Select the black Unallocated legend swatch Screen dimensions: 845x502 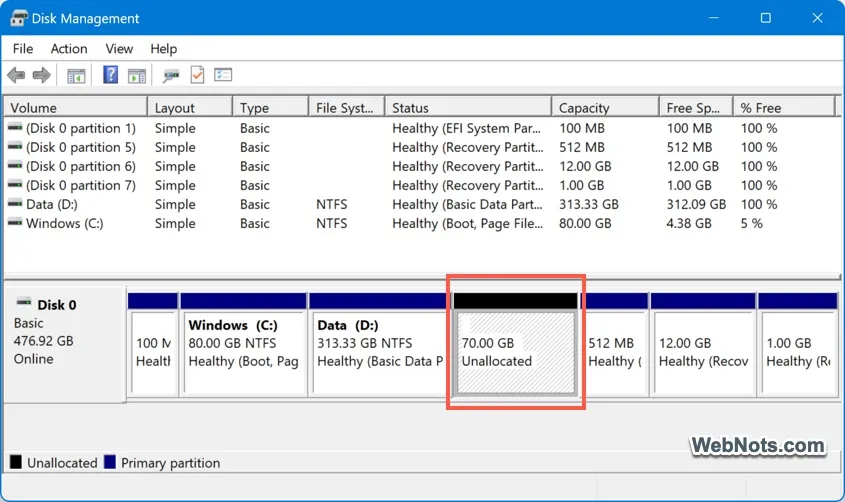[x=16, y=462]
